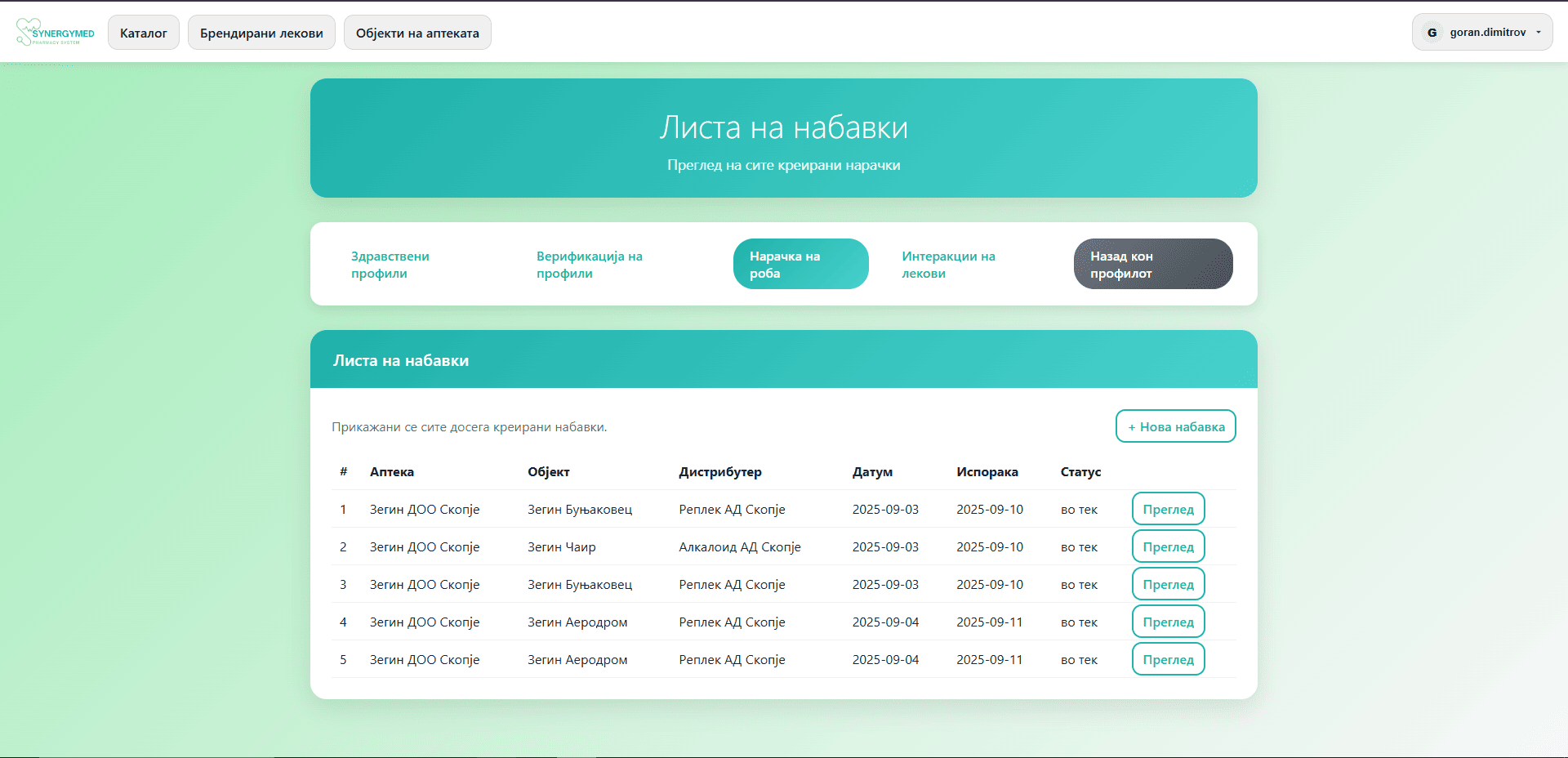Screen dimensions: 1568x758
Task: Select Верификација на профили tab
Action: [x=589, y=265]
